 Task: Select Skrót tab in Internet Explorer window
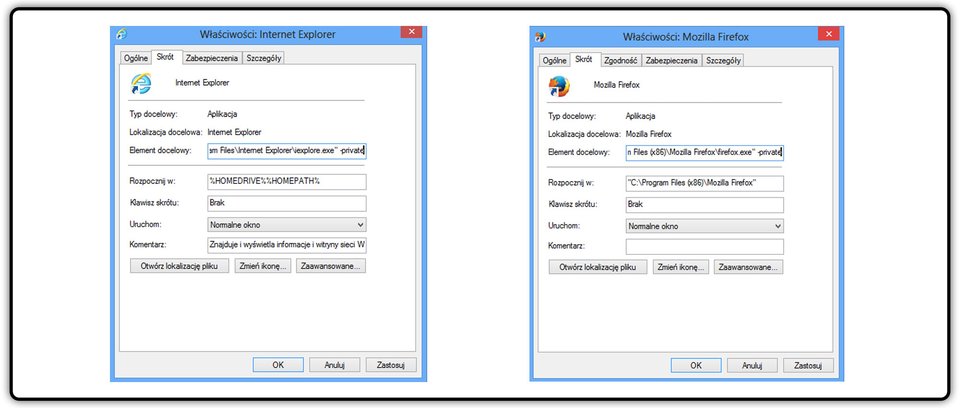(x=165, y=57)
